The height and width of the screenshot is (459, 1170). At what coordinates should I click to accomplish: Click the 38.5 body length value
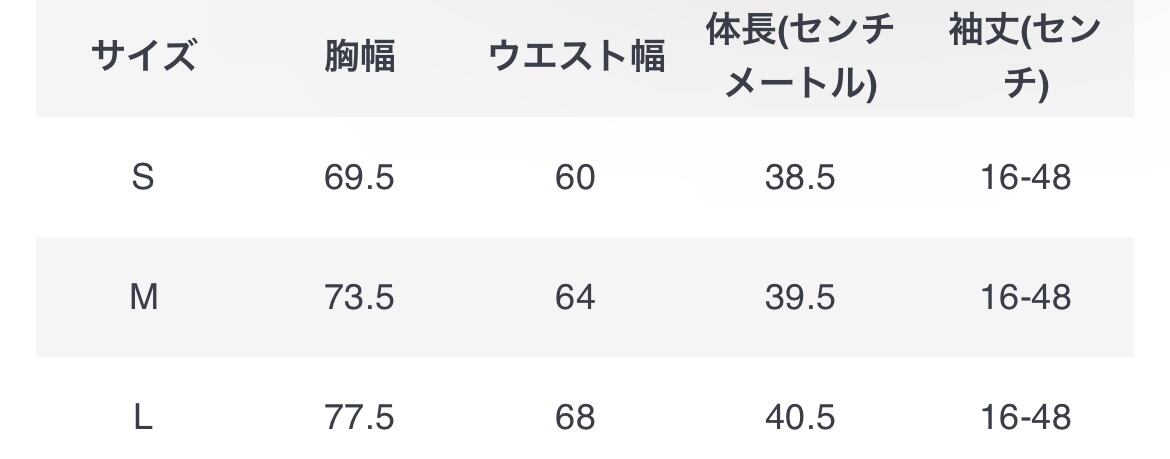pos(799,177)
